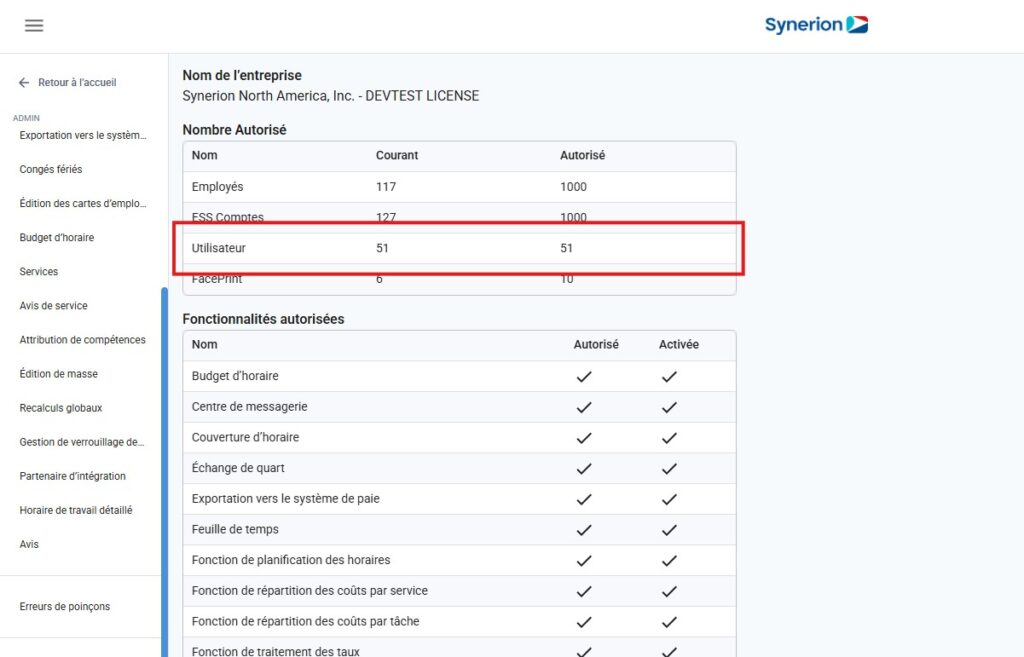
Task: Select the Utilisateur row in table
Action: click(x=459, y=248)
